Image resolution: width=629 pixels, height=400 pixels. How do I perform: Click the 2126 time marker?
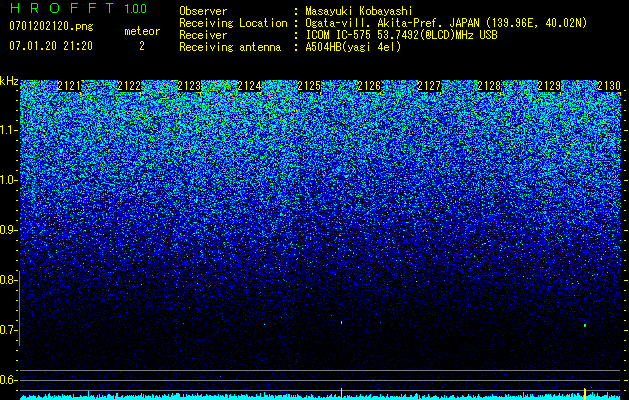pos(369,86)
